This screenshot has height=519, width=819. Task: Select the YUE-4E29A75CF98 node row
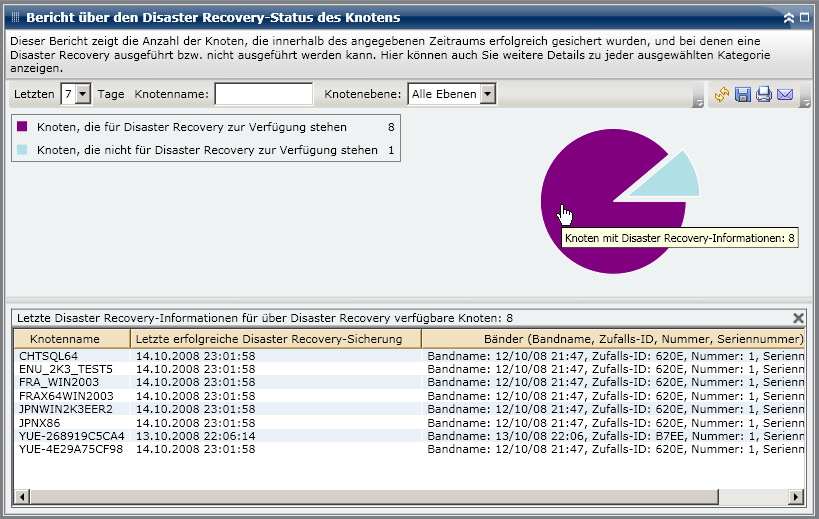[409, 449]
